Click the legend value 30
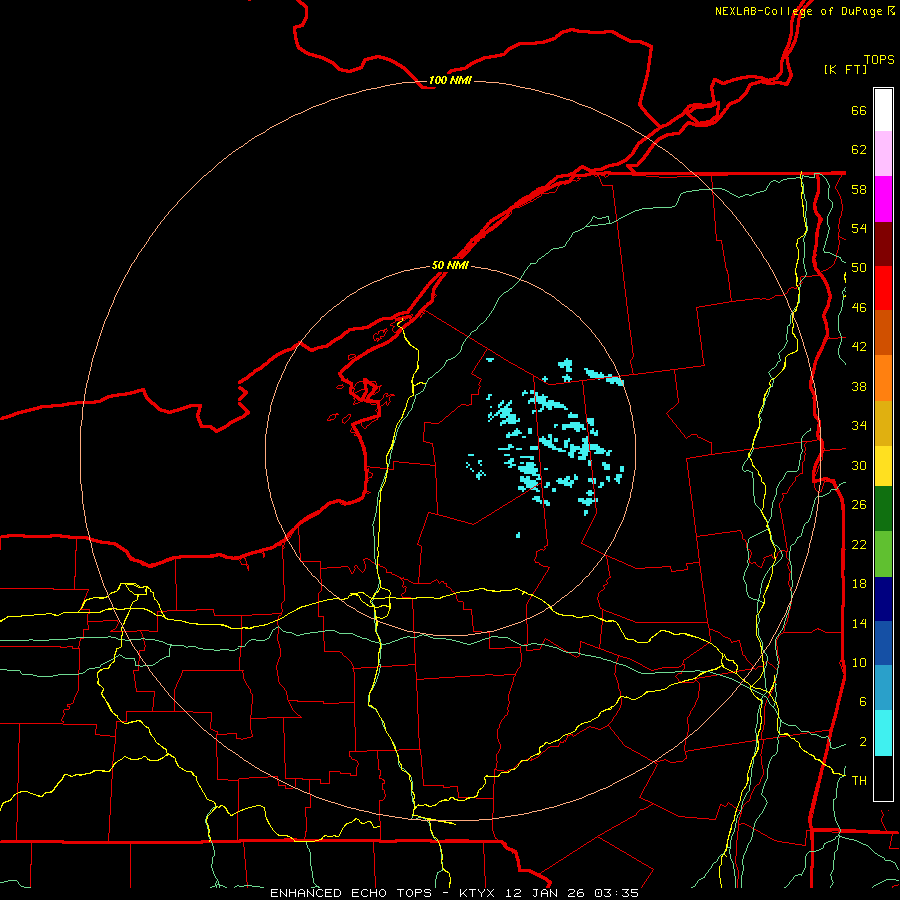Viewport: 900px width, 900px height. [x=859, y=465]
